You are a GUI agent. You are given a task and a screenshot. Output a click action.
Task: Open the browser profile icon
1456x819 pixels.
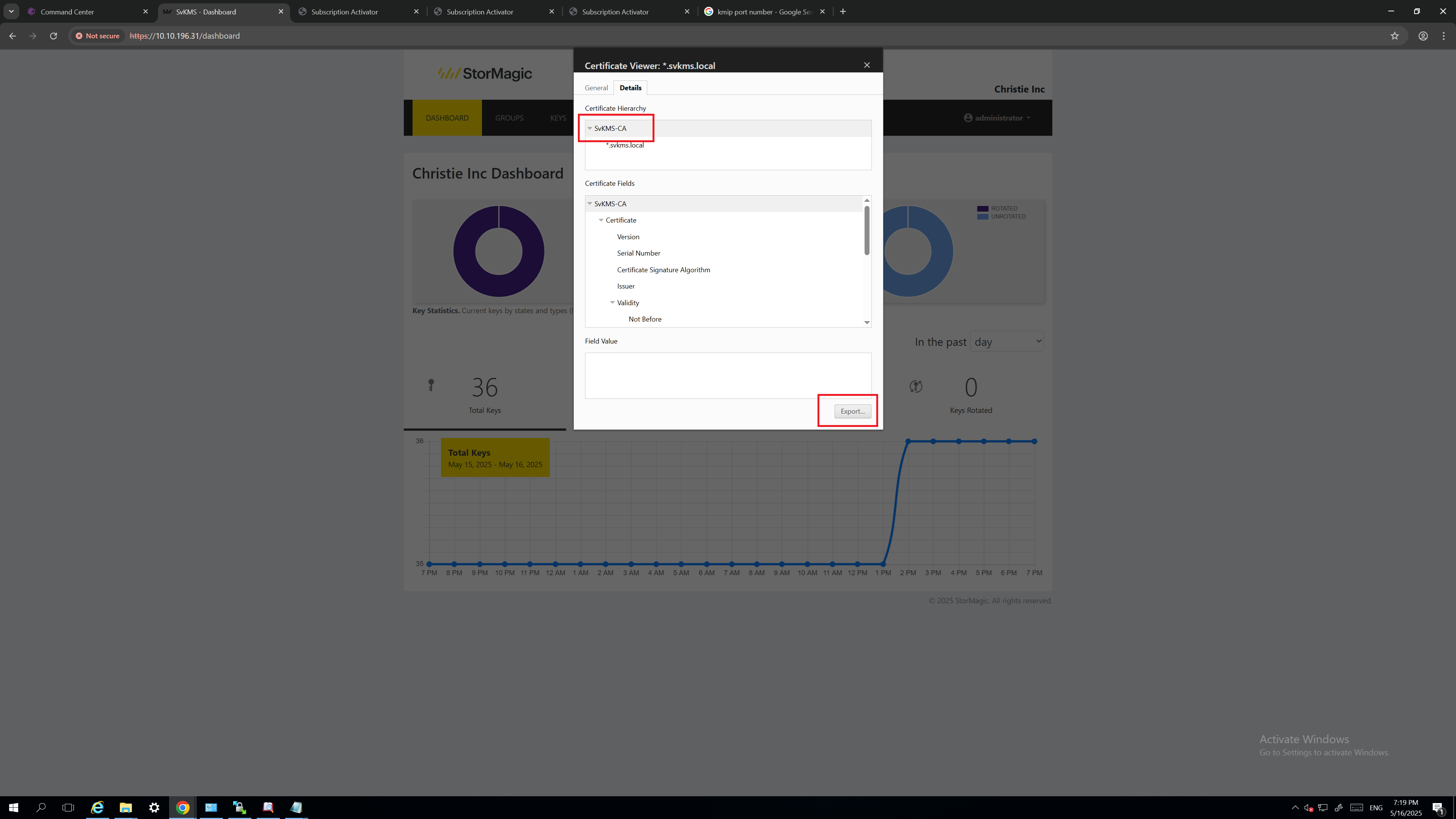click(x=1423, y=36)
